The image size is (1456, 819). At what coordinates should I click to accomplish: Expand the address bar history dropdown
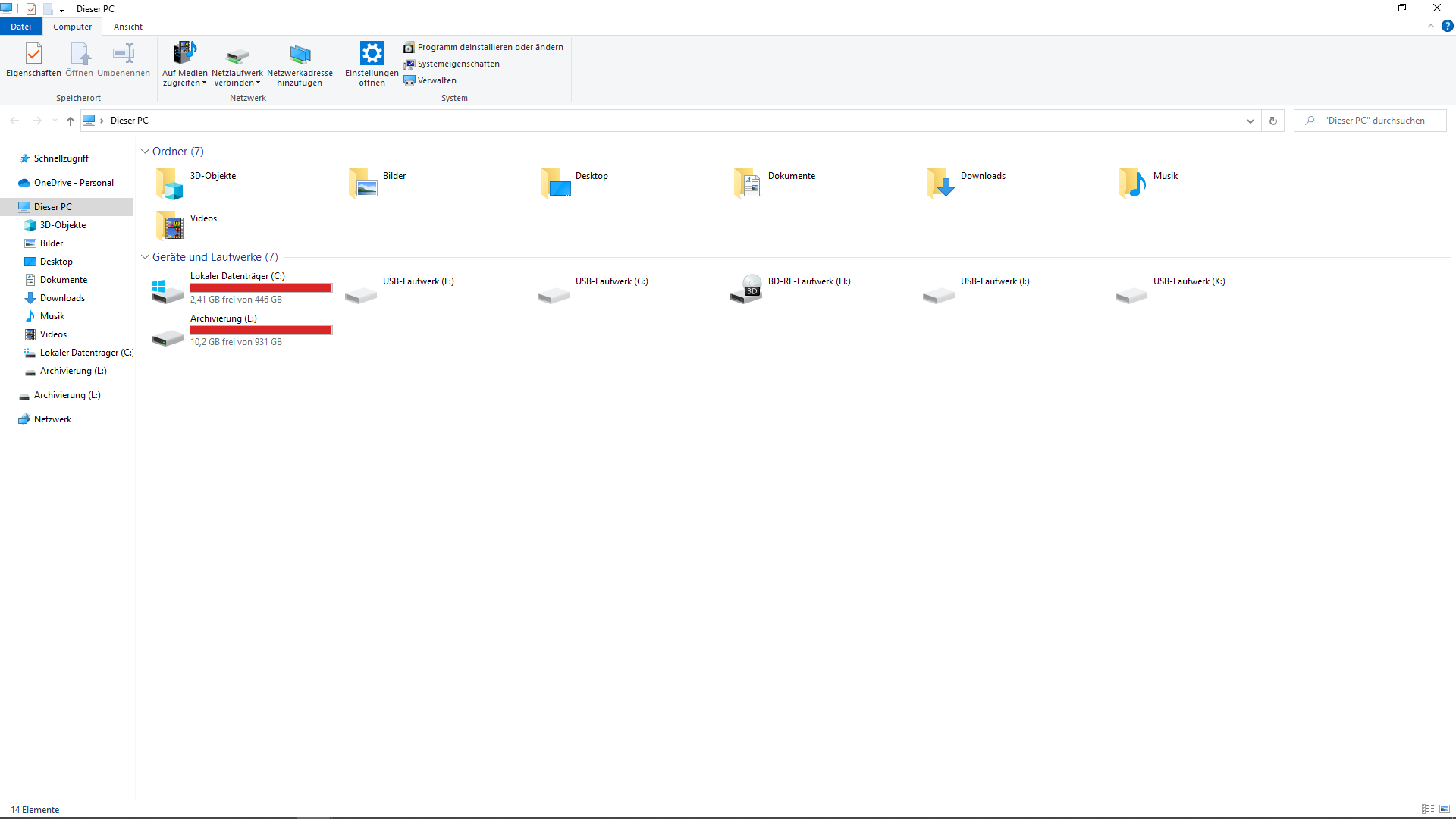point(1250,121)
